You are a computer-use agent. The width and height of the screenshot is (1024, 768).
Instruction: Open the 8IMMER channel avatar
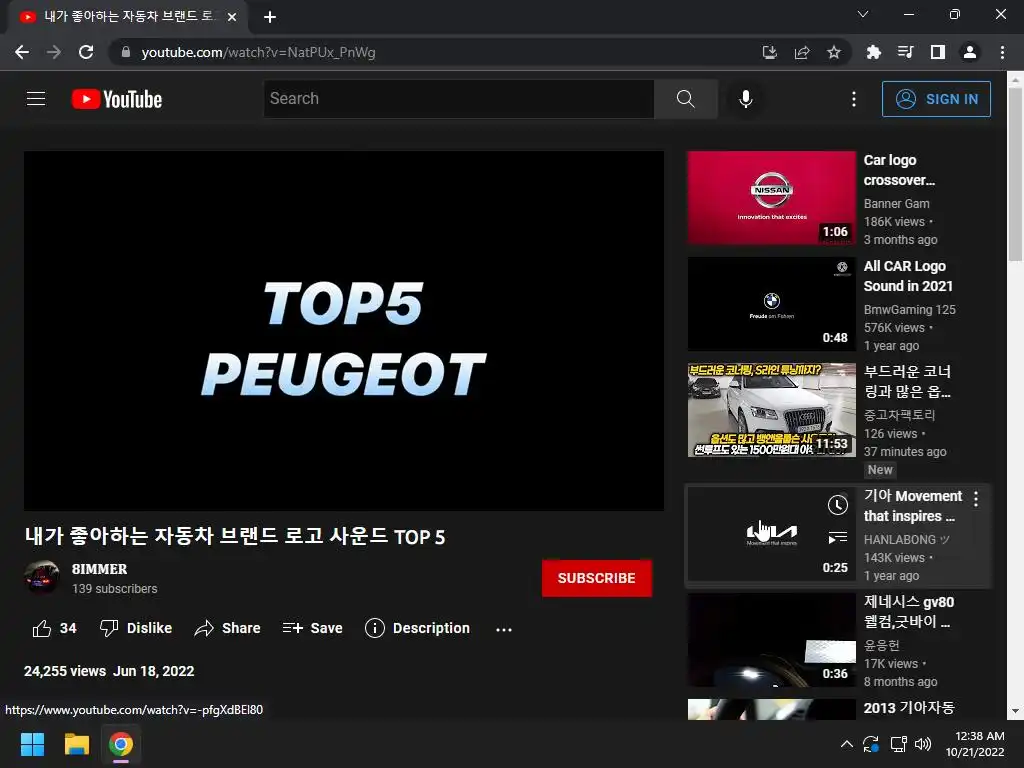41,577
